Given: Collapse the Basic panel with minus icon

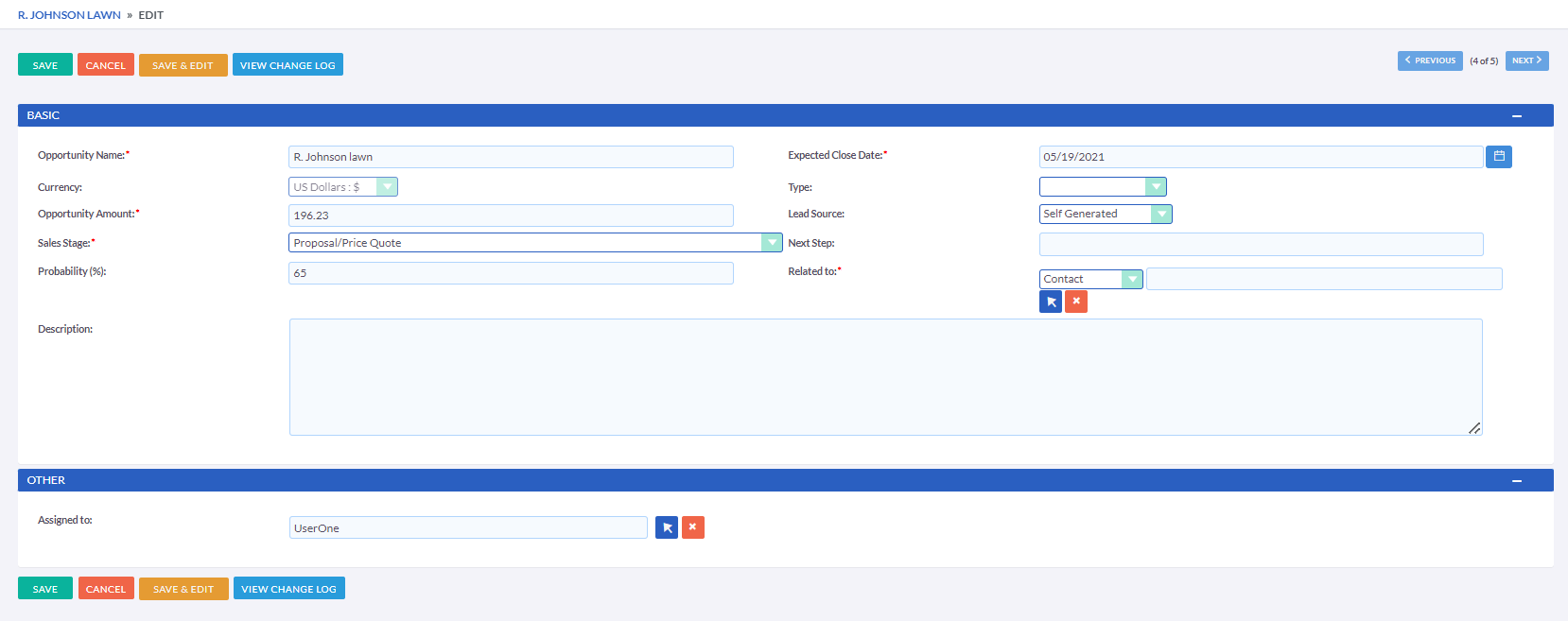Looking at the screenshot, I should tap(1517, 116).
